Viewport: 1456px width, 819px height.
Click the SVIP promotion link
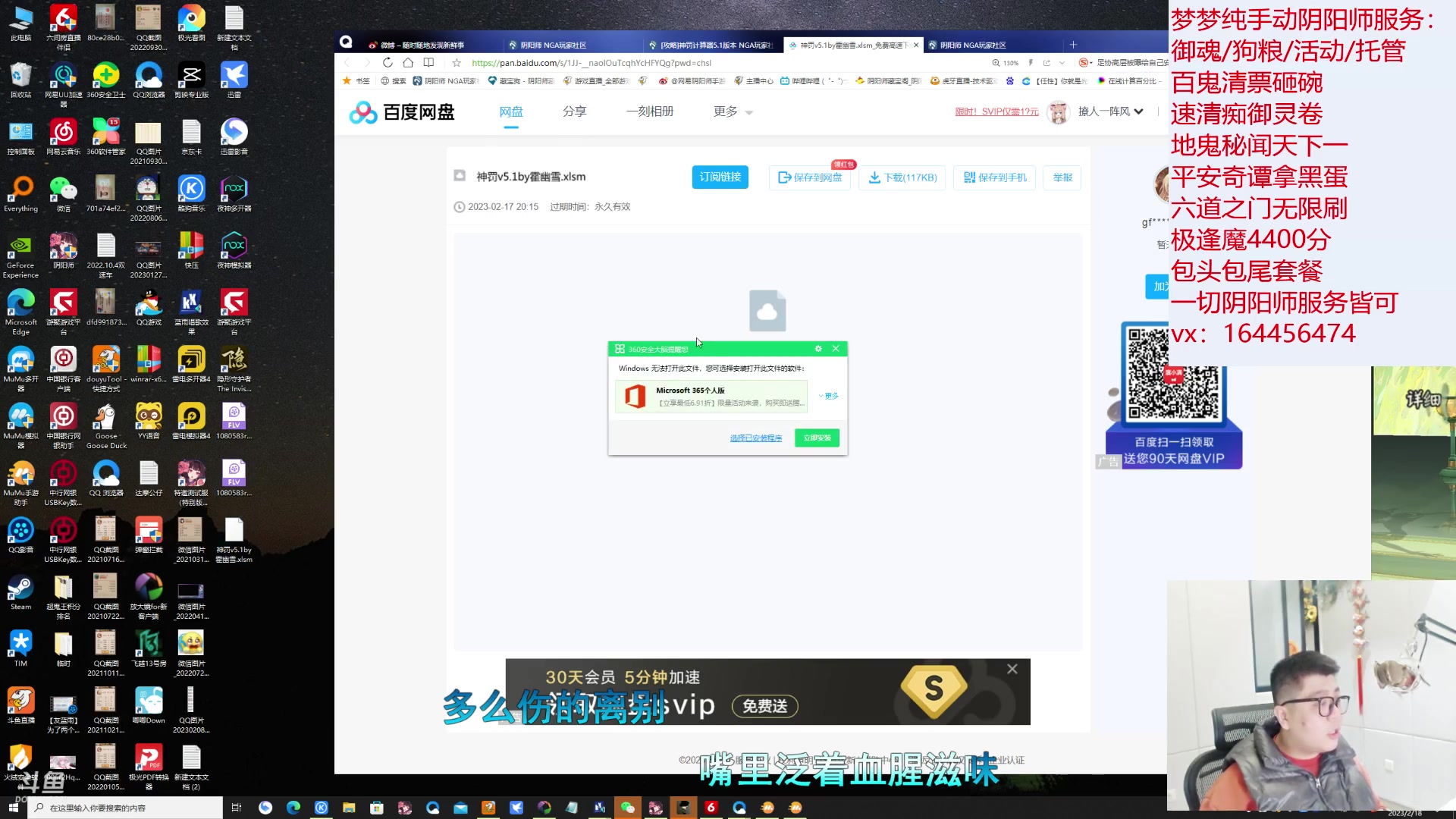pos(996,111)
